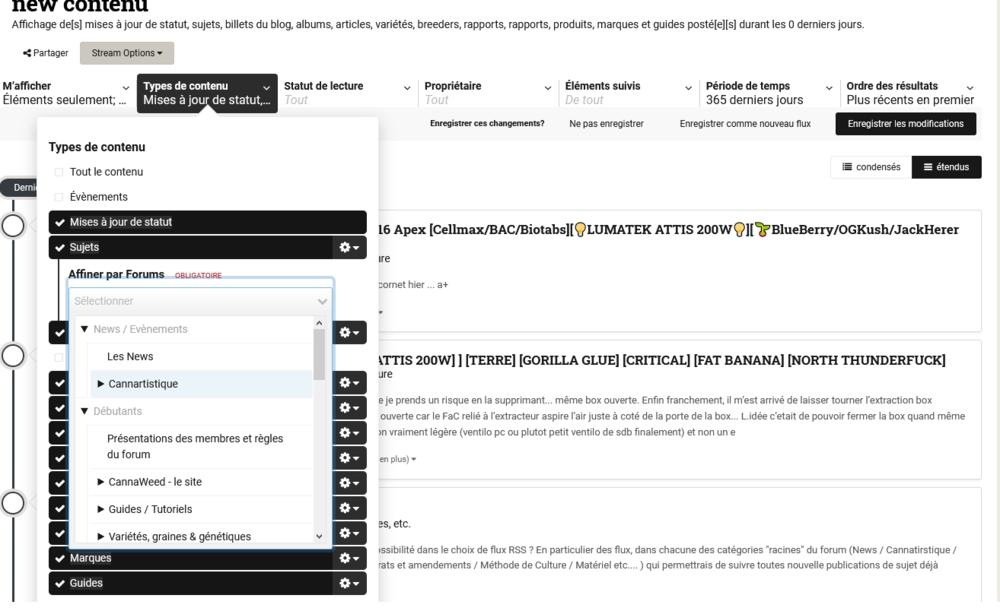Click the Partager share button

[45, 53]
